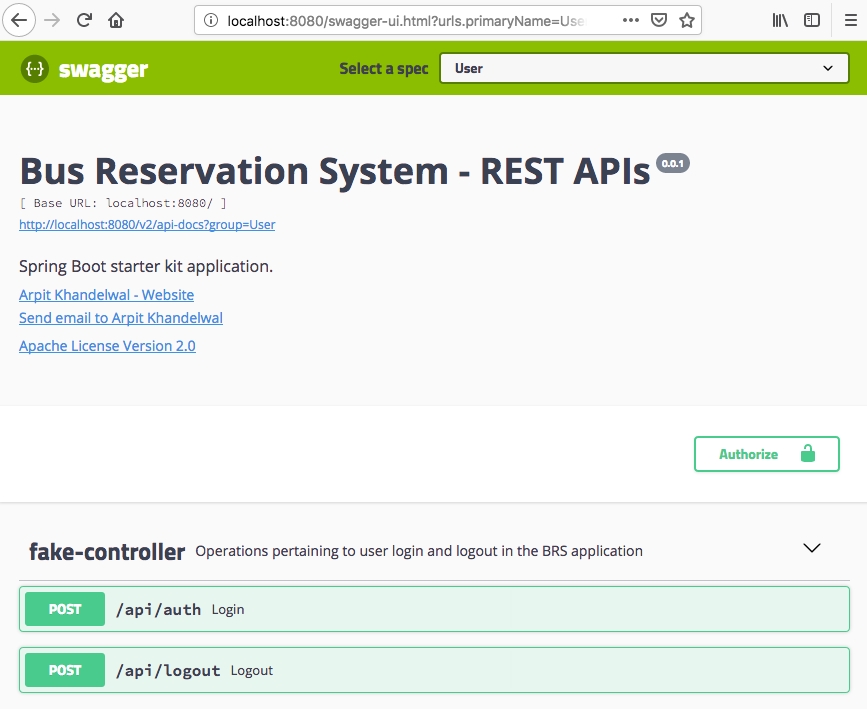Image resolution: width=867 pixels, height=709 pixels.
Task: Open Arpit Khandelwal - Website link
Action: coord(106,295)
